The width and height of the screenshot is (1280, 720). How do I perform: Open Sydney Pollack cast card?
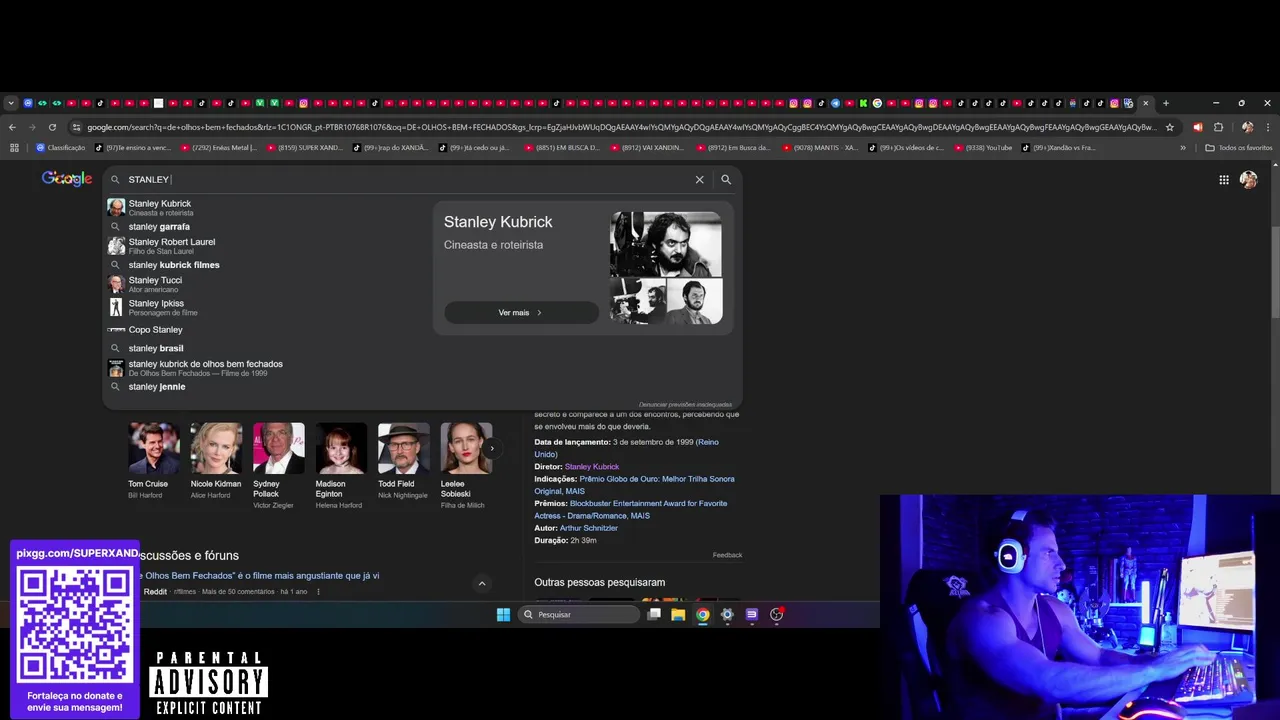pos(279,466)
